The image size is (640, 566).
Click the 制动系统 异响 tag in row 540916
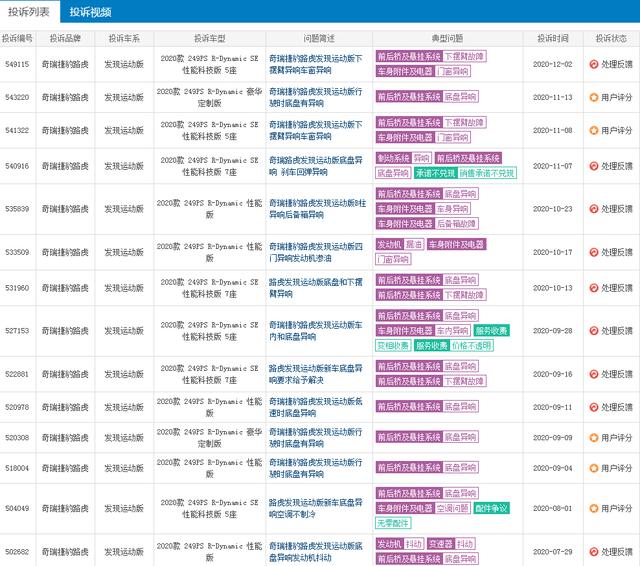click(x=404, y=158)
